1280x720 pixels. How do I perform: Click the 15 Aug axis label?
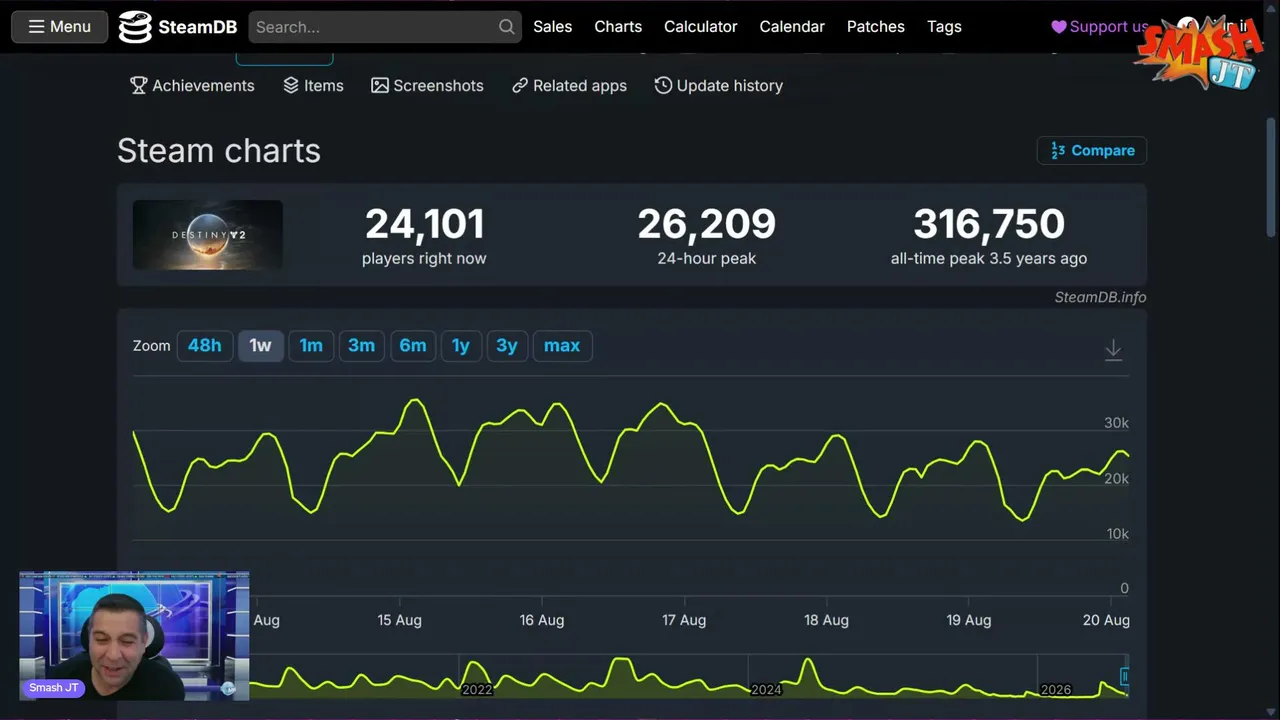click(x=399, y=620)
